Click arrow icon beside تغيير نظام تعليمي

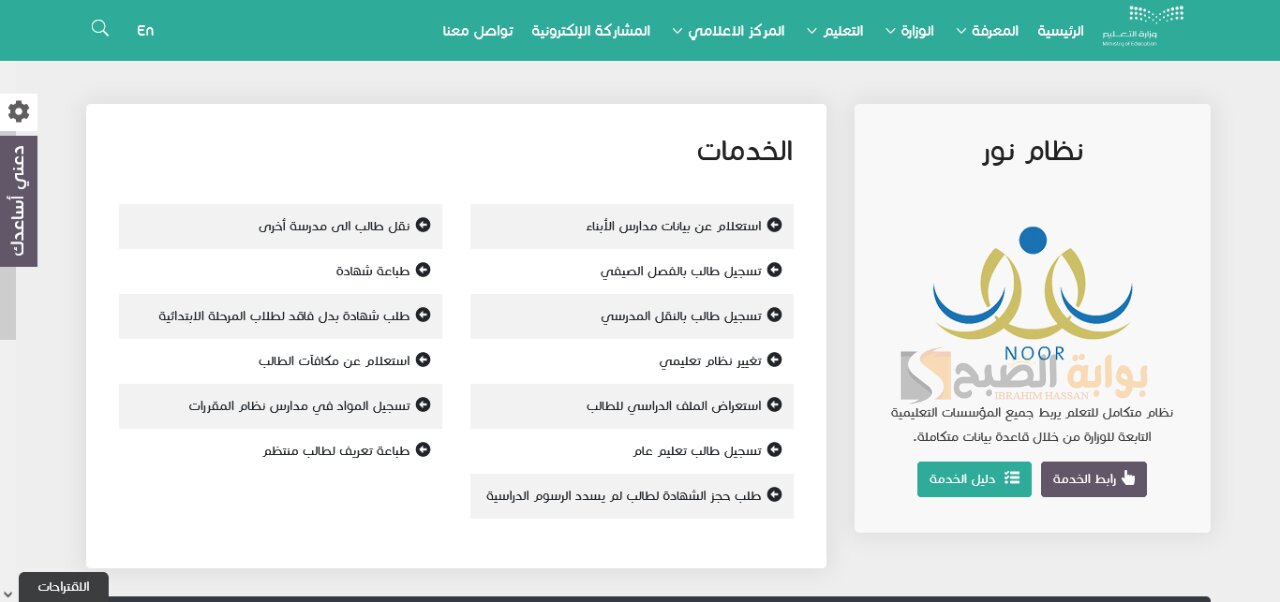[774, 360]
